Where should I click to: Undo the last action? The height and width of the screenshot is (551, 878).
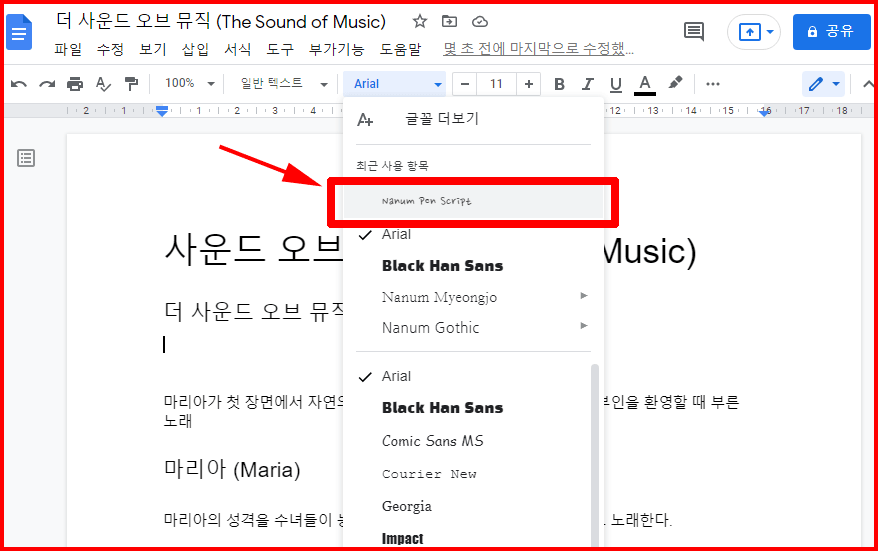19,84
